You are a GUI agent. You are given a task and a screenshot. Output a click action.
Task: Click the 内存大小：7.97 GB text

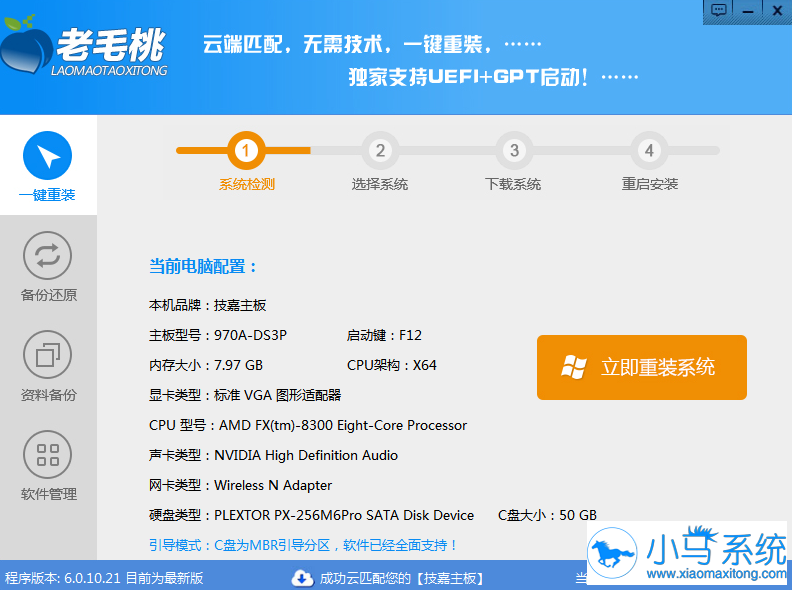click(206, 365)
